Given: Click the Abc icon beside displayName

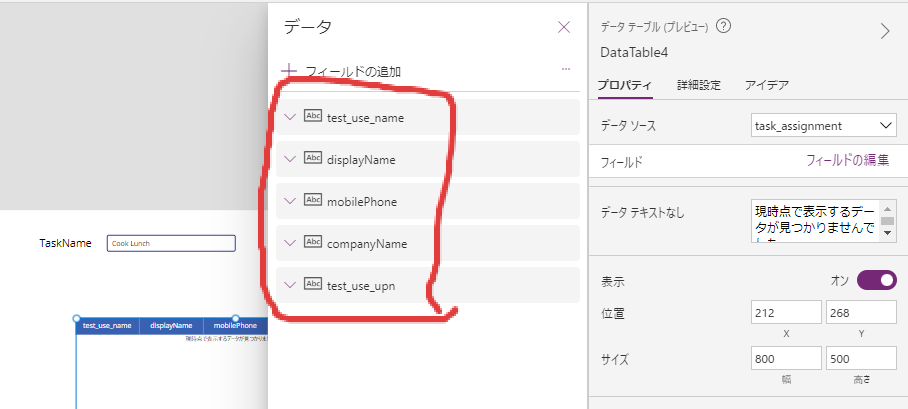Looking at the screenshot, I should (x=312, y=158).
